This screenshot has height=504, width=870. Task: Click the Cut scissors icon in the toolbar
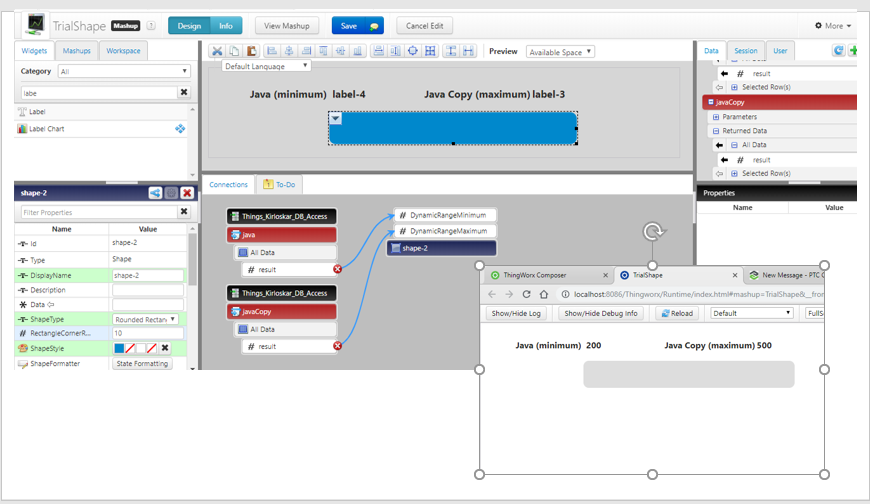tap(217, 51)
